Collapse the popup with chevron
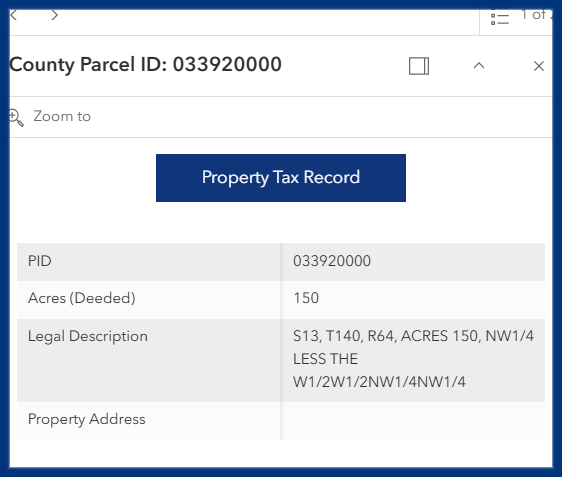Viewport: 562px width, 477px height. (x=479, y=66)
